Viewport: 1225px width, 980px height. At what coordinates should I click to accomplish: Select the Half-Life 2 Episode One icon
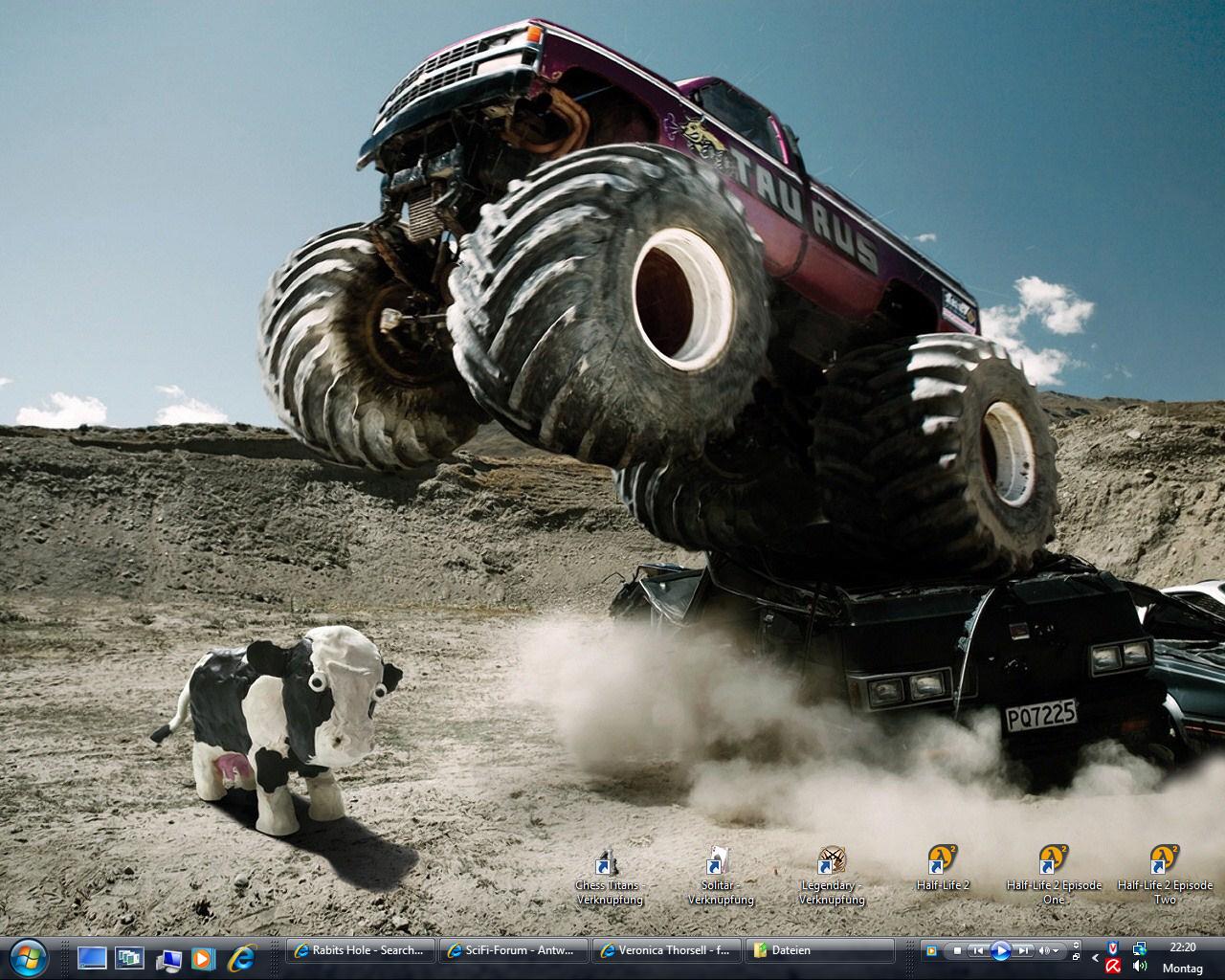point(1053,861)
